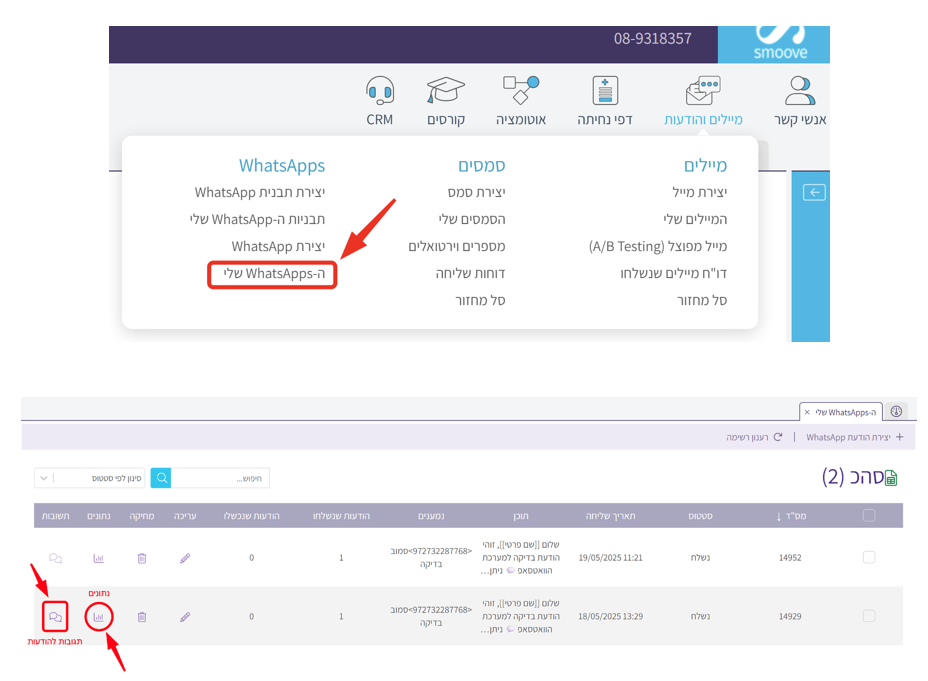Expand the filter by status dropdown

click(x=90, y=478)
